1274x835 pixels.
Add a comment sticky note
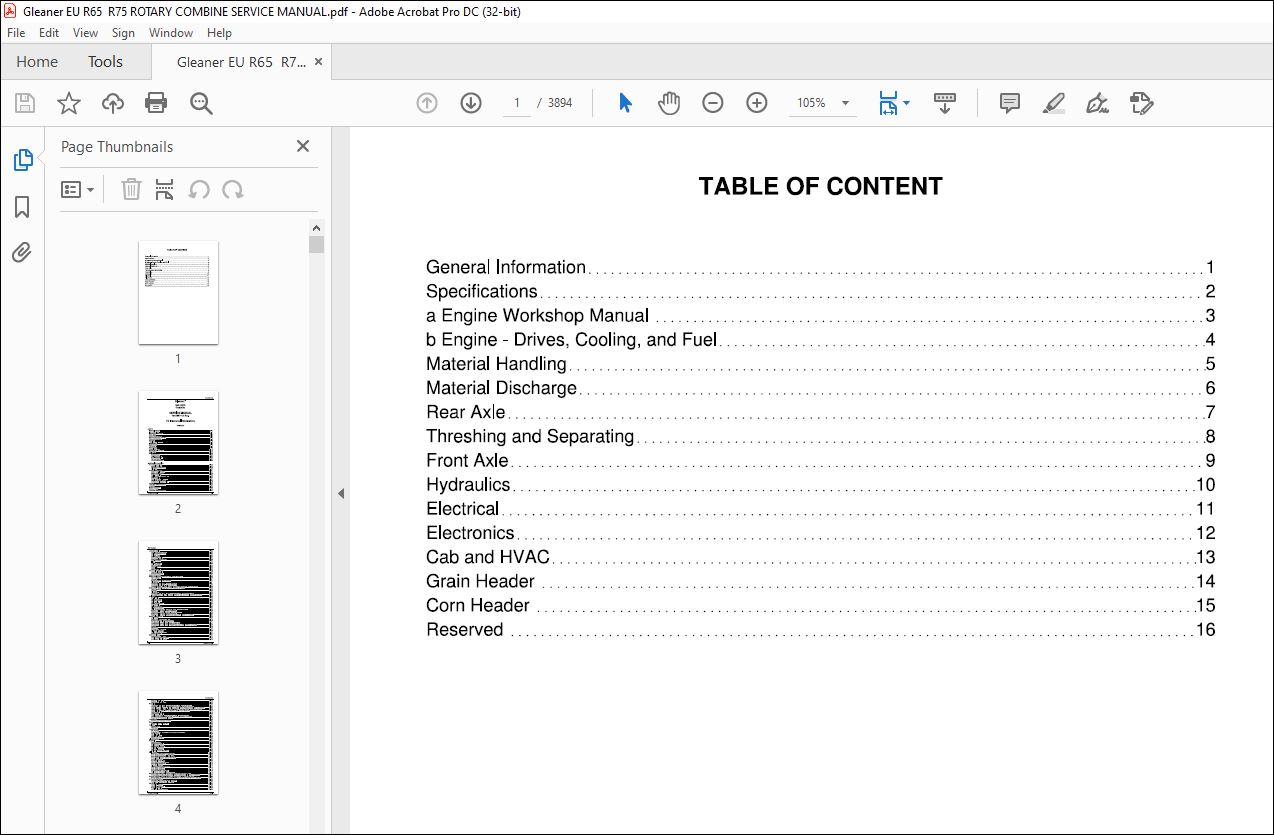point(1010,103)
